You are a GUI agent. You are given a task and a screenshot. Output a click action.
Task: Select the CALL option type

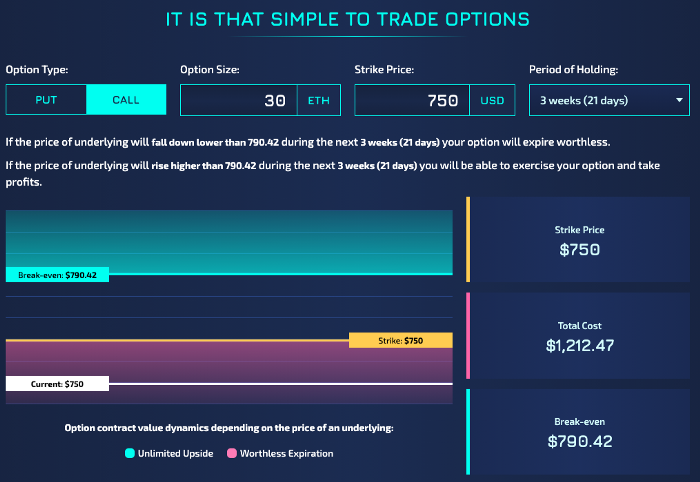click(x=126, y=100)
